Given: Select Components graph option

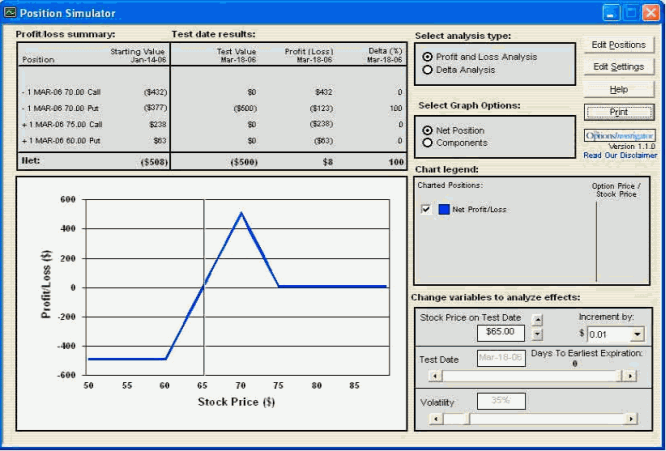Looking at the screenshot, I should coord(429,143).
